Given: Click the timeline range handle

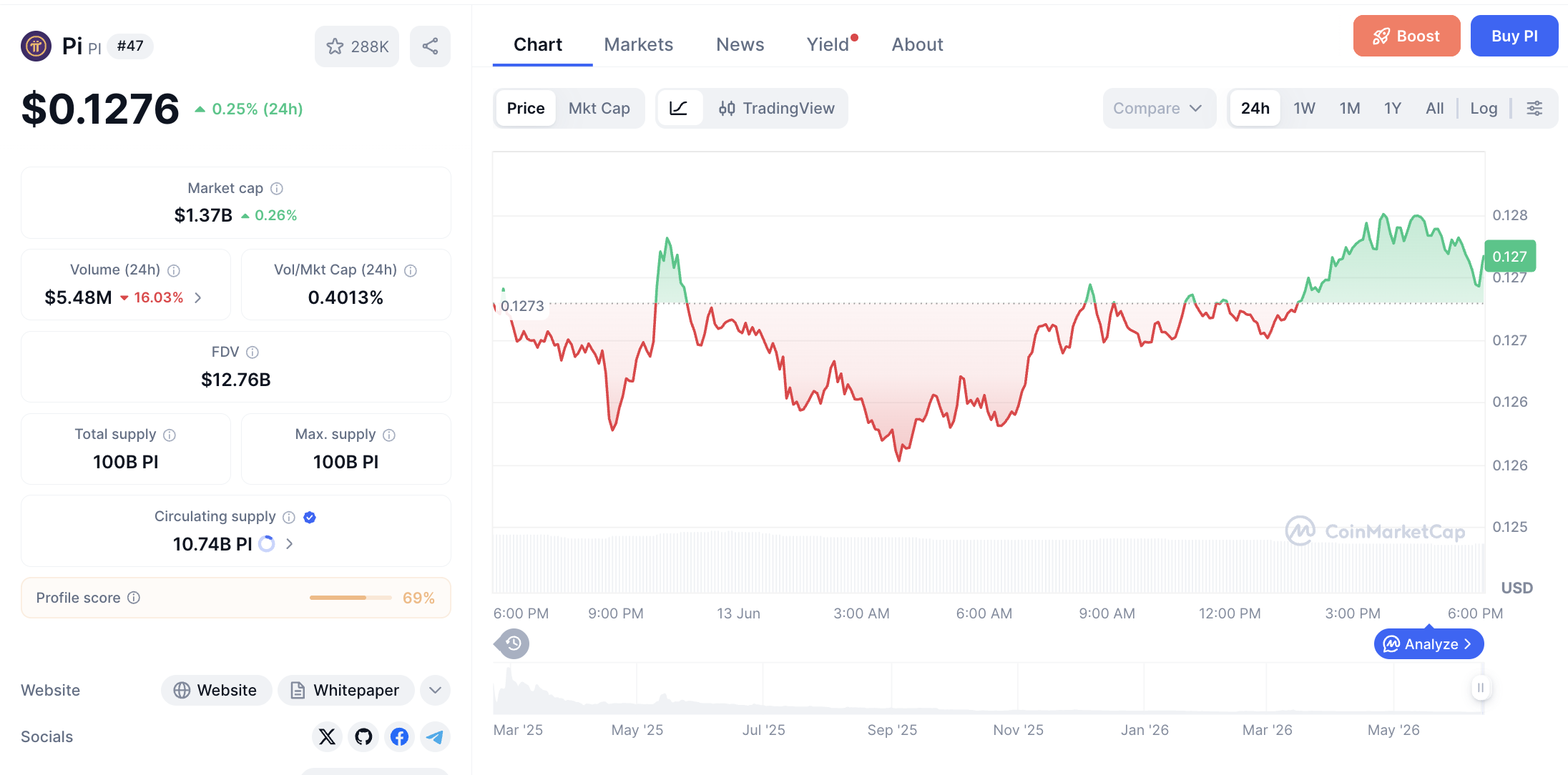Looking at the screenshot, I should coord(1481,688).
